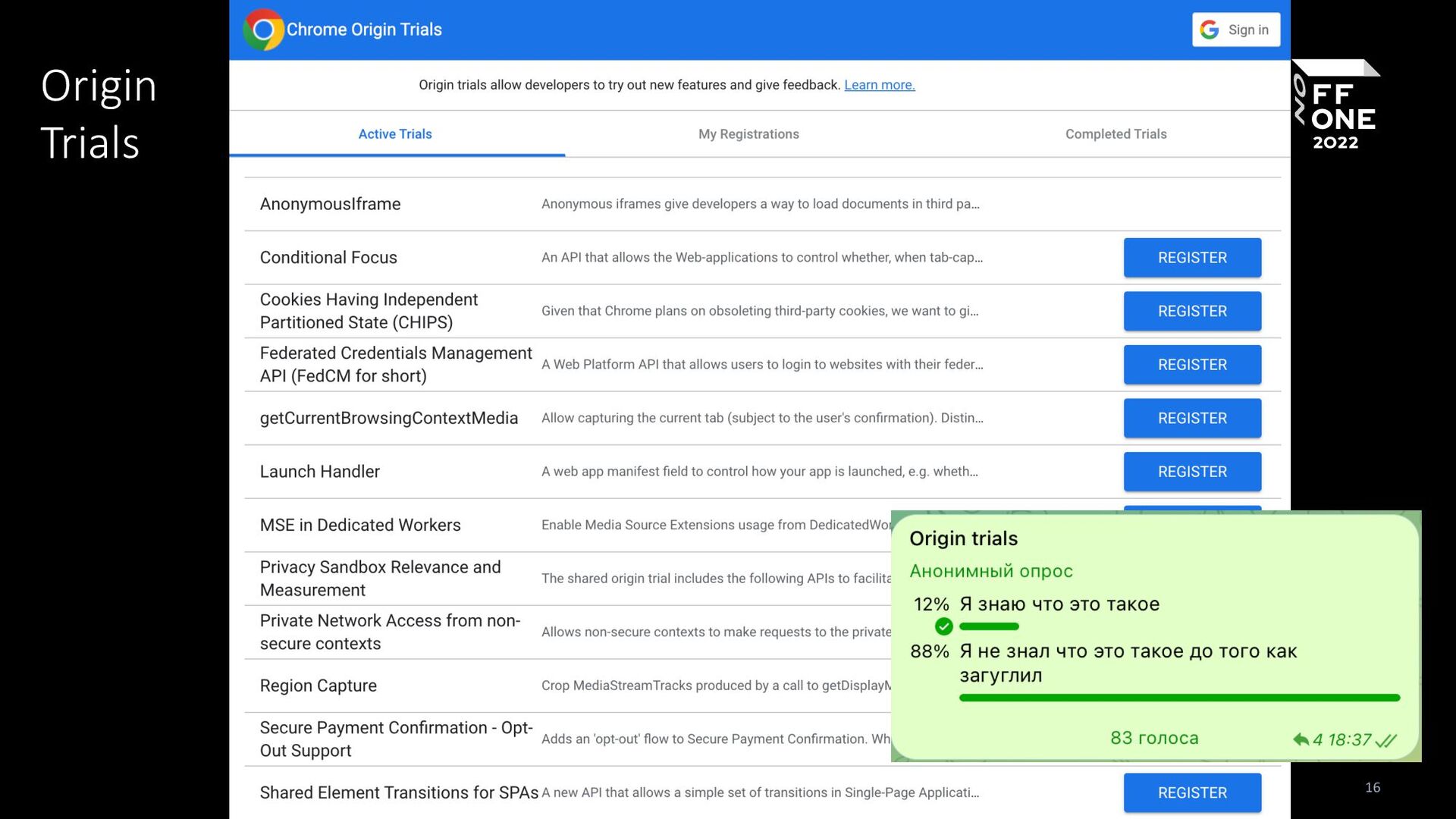Open Completed Trials tab

tap(1116, 134)
